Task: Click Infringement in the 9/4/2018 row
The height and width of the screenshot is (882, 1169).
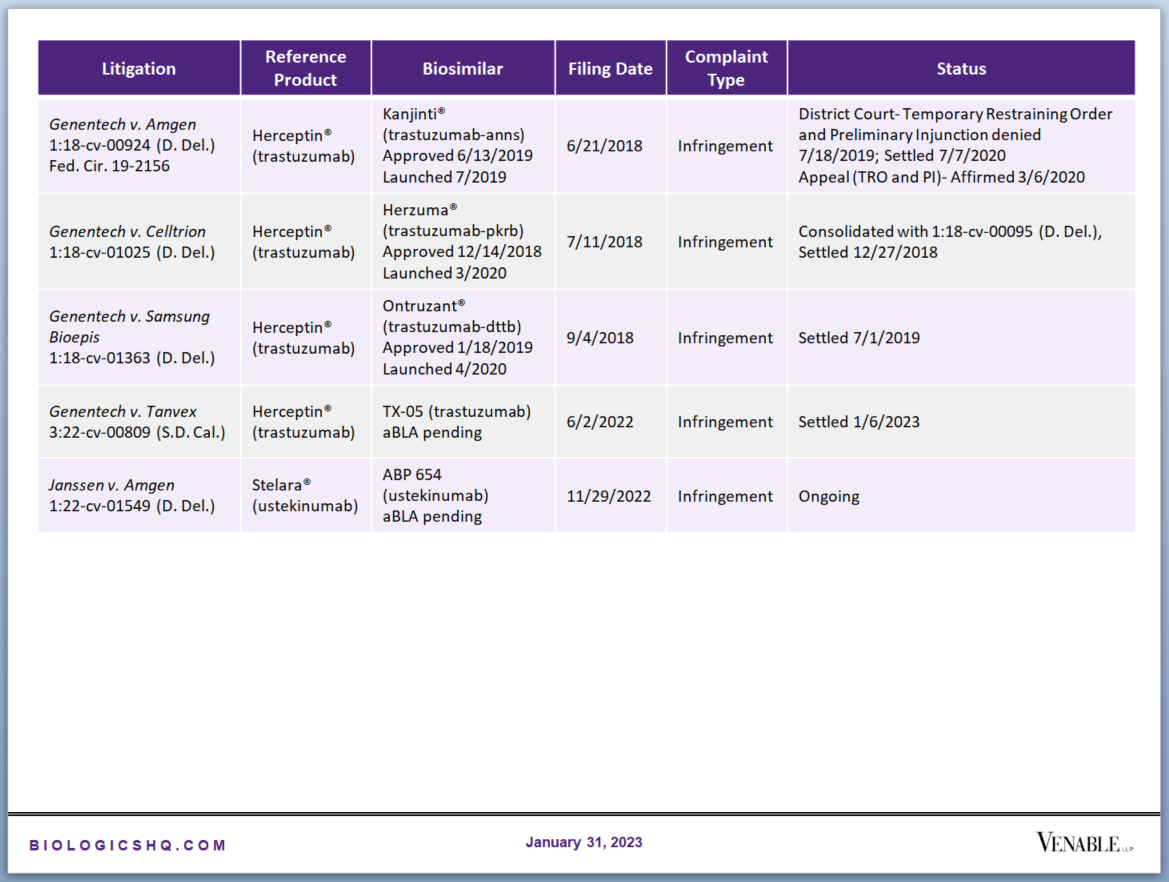Action: tap(726, 337)
